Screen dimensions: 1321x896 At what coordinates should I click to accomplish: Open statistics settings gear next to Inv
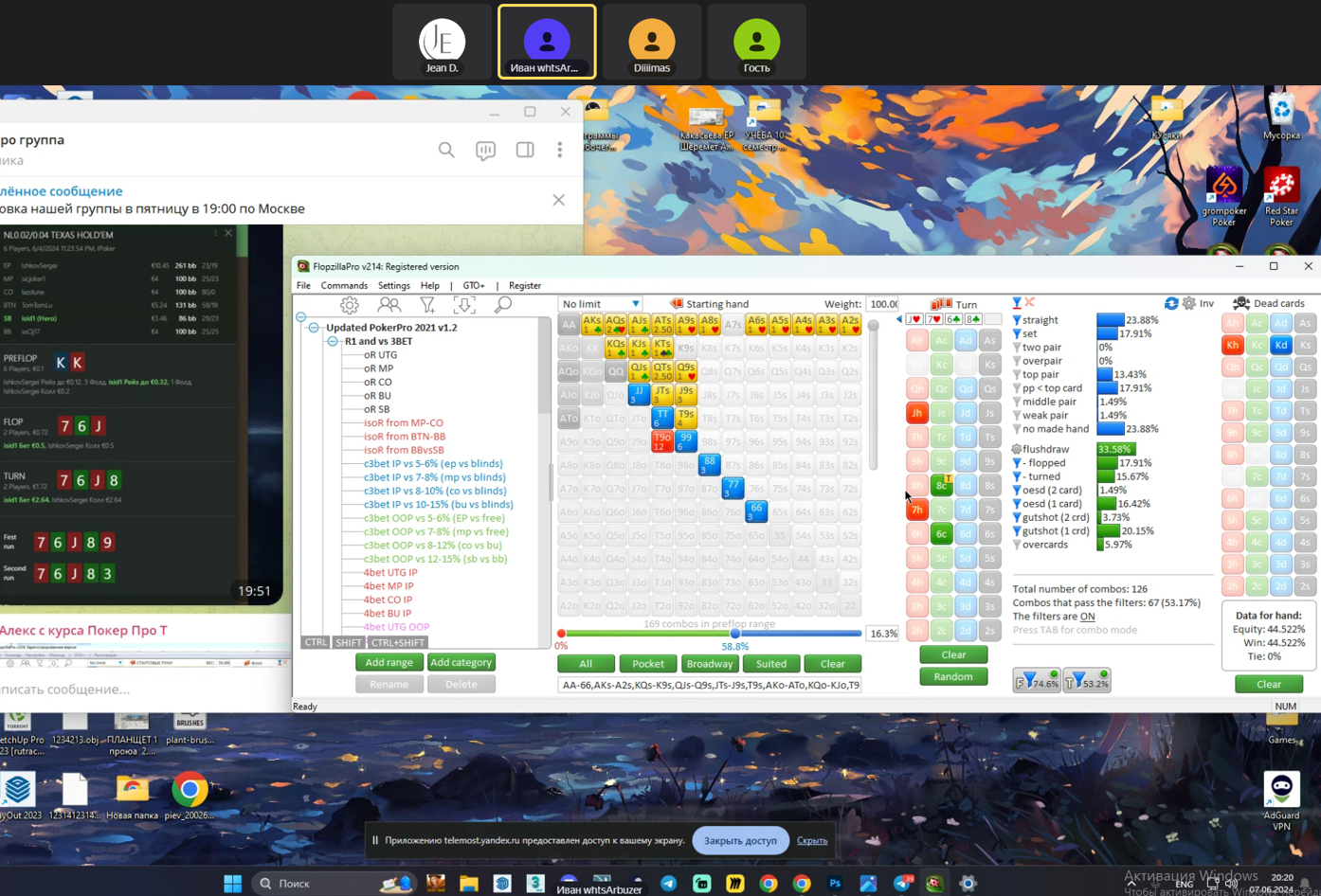[1189, 303]
